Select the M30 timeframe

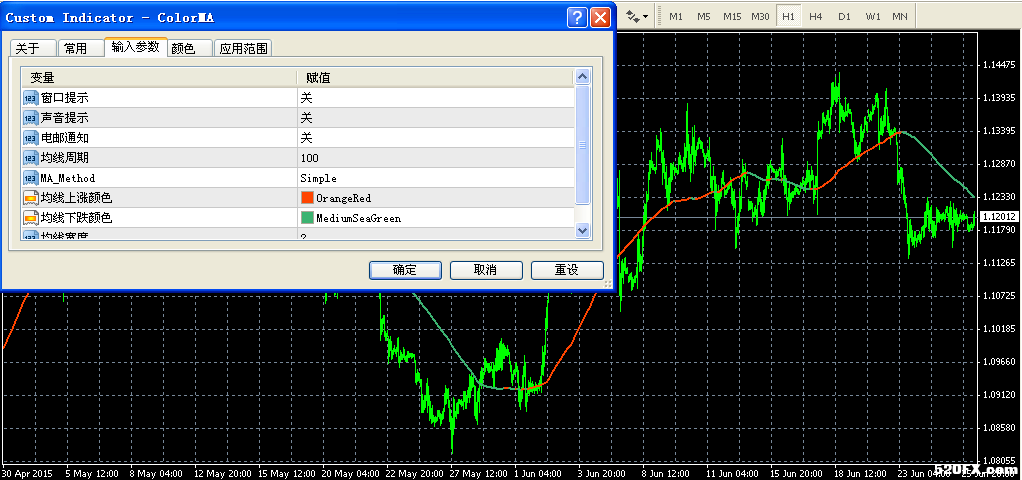click(760, 16)
